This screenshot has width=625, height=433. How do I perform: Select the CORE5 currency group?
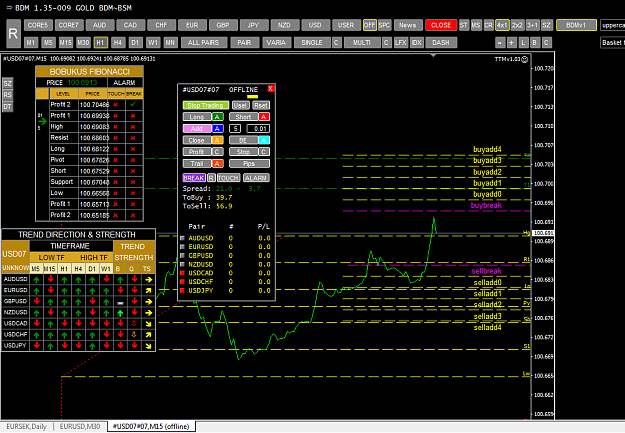[38, 25]
